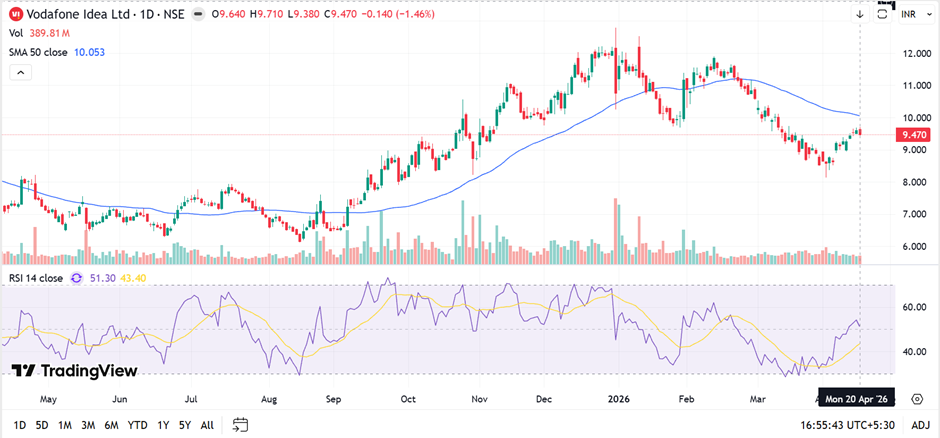Click the down arrow icon beside INR
The height and width of the screenshot is (438, 940).
coord(860,15)
